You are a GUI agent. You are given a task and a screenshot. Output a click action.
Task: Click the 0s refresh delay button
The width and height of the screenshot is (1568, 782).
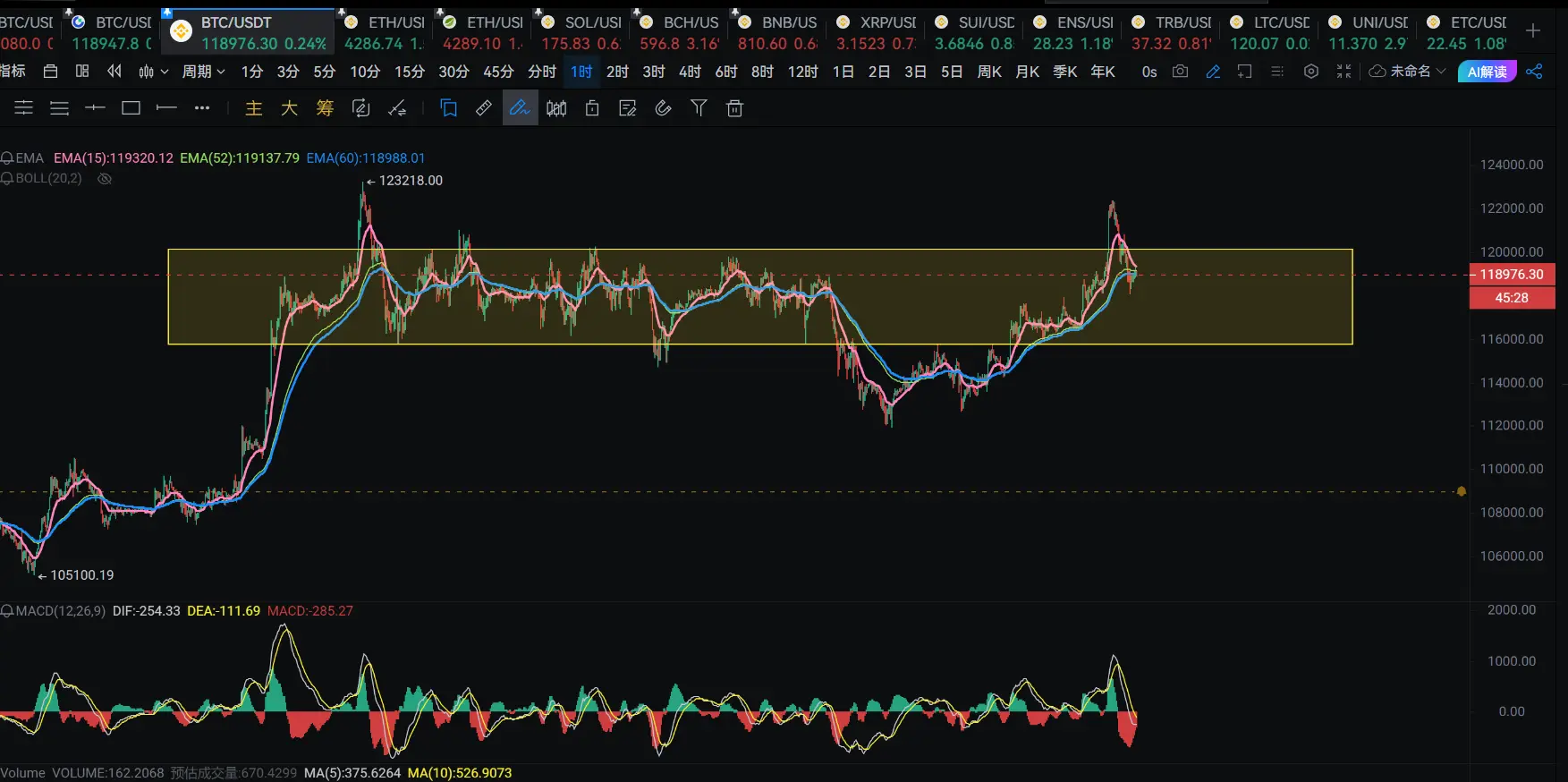[x=1149, y=72]
